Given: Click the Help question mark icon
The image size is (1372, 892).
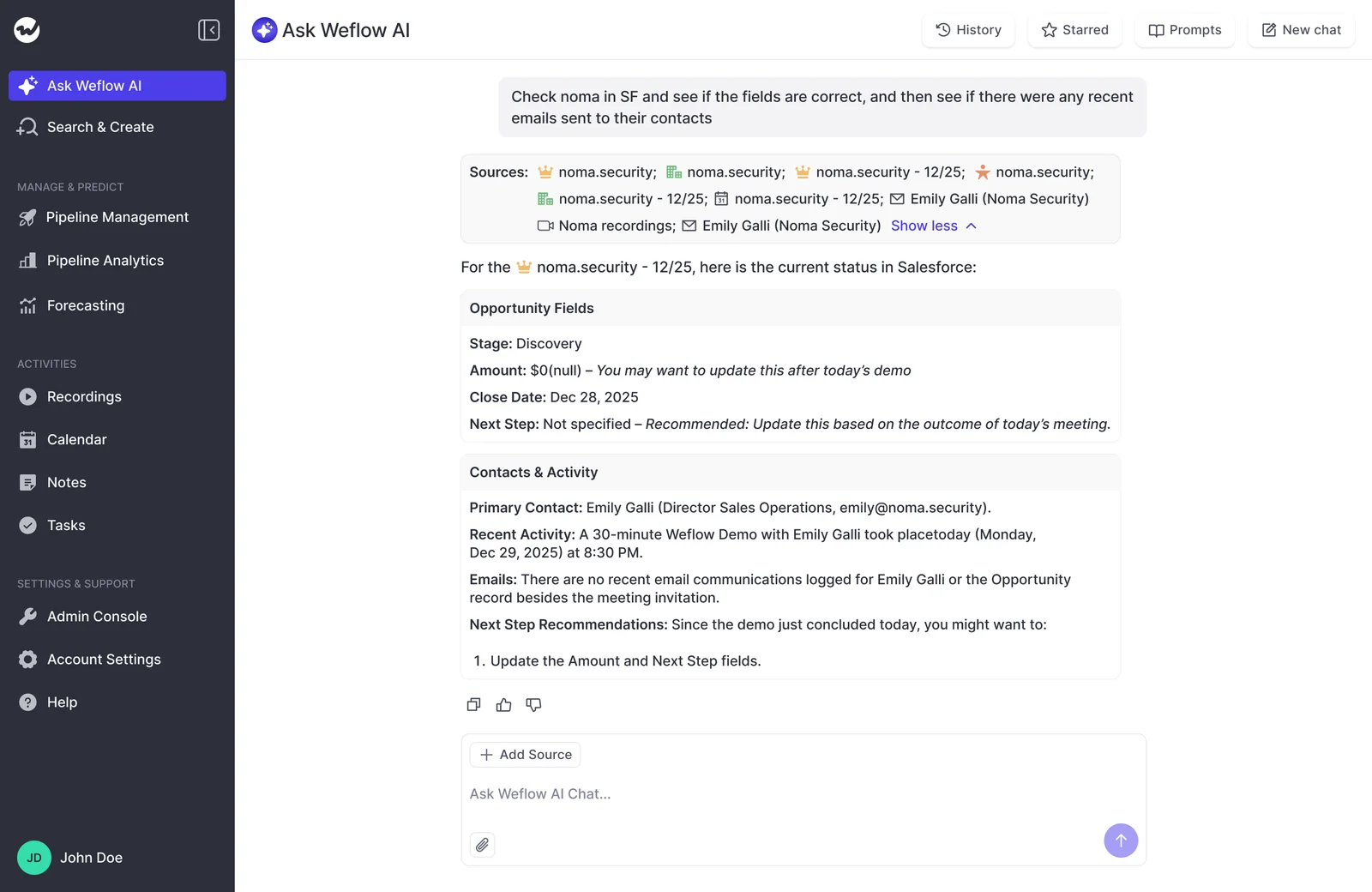Looking at the screenshot, I should 28,702.
